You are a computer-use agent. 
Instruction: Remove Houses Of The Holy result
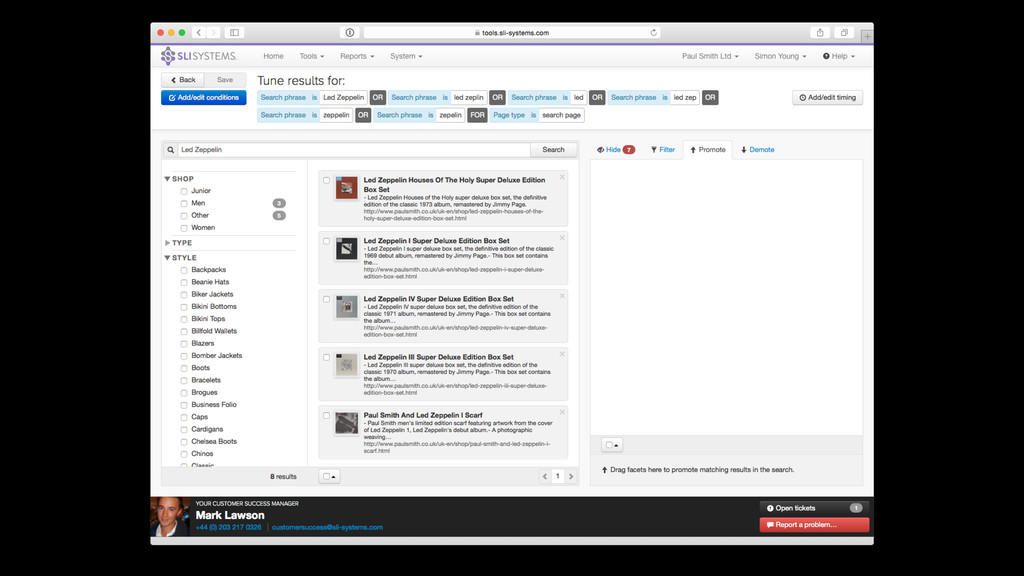point(562,177)
